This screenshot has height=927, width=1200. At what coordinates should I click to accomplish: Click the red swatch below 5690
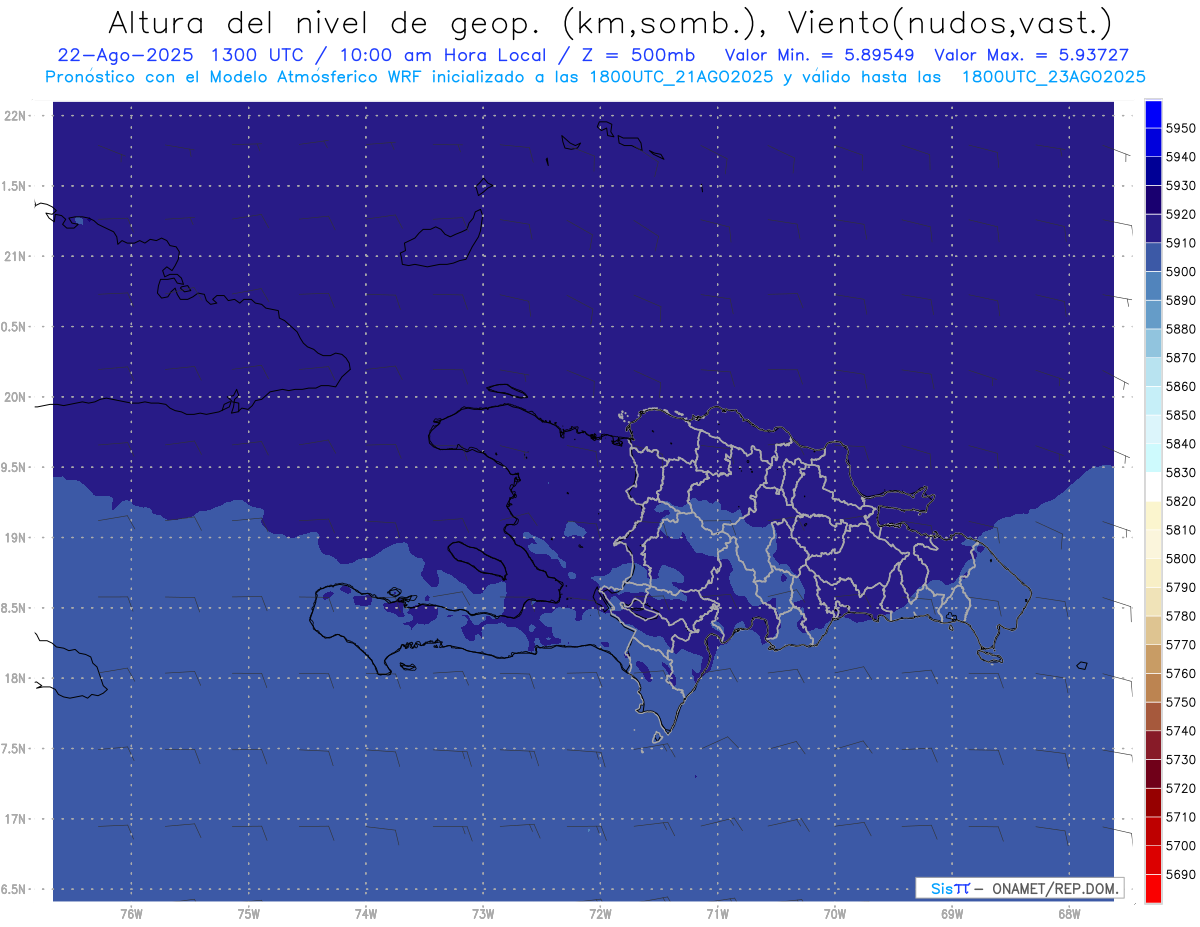(1153, 888)
